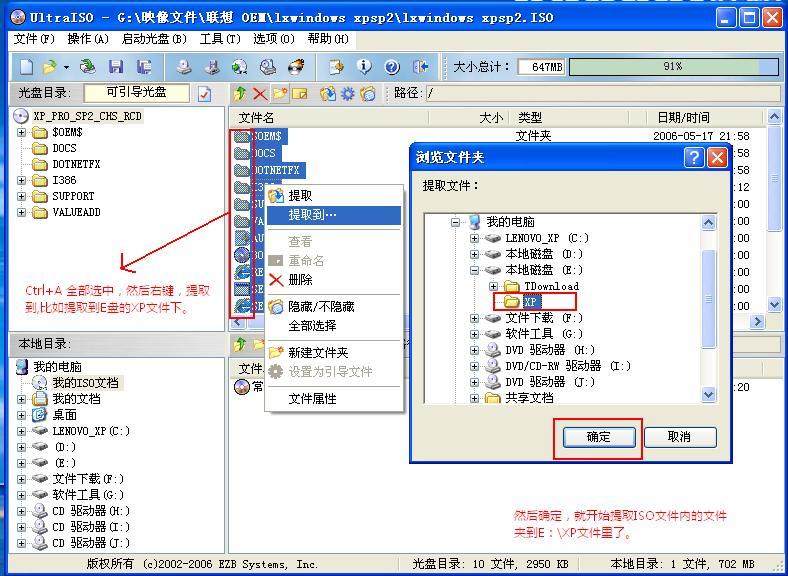The height and width of the screenshot is (576, 788).
Task: Click the Help question mark toolbar icon
Action: (x=392, y=66)
